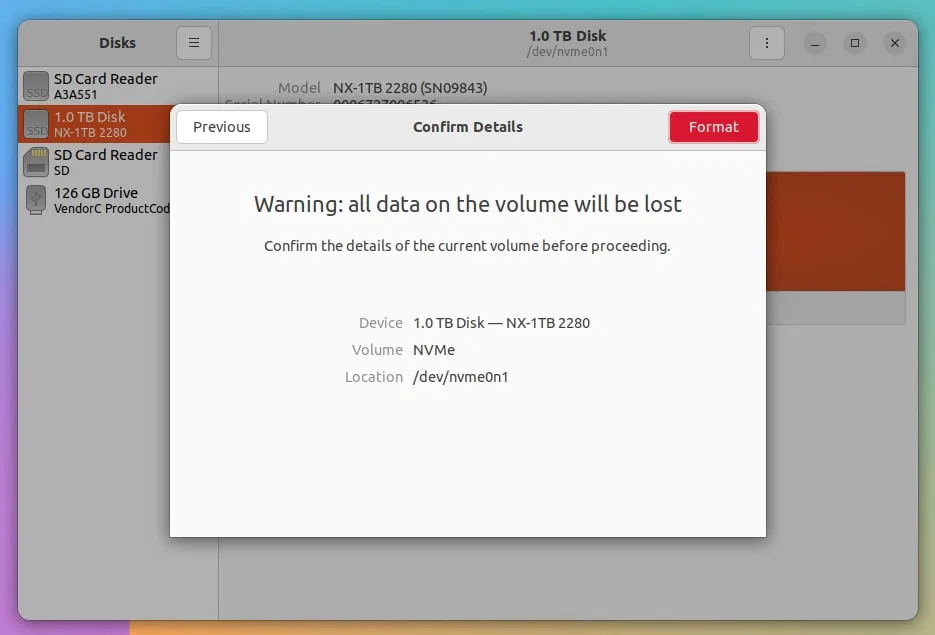Open the Disks hamburger application menu
Image resolution: width=935 pixels, height=635 pixels.
click(x=194, y=43)
